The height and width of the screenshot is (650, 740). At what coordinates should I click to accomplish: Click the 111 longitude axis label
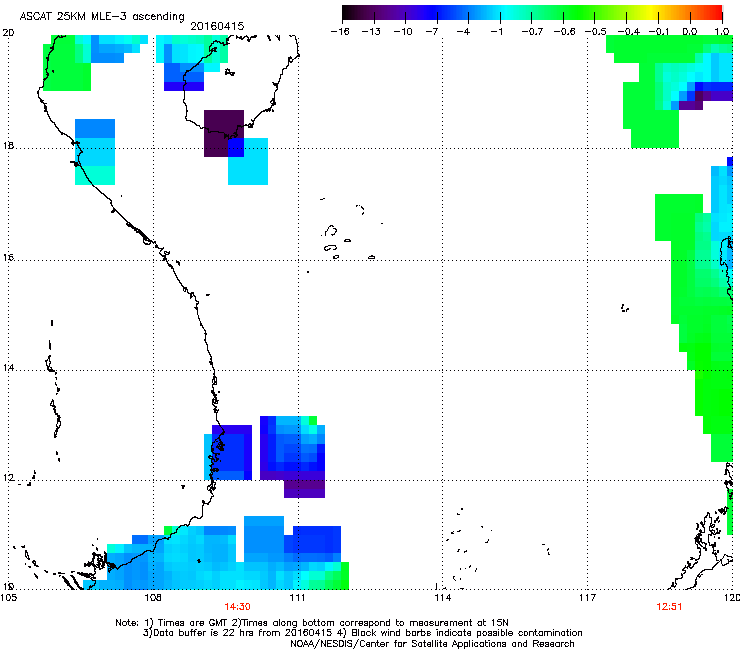tap(297, 598)
